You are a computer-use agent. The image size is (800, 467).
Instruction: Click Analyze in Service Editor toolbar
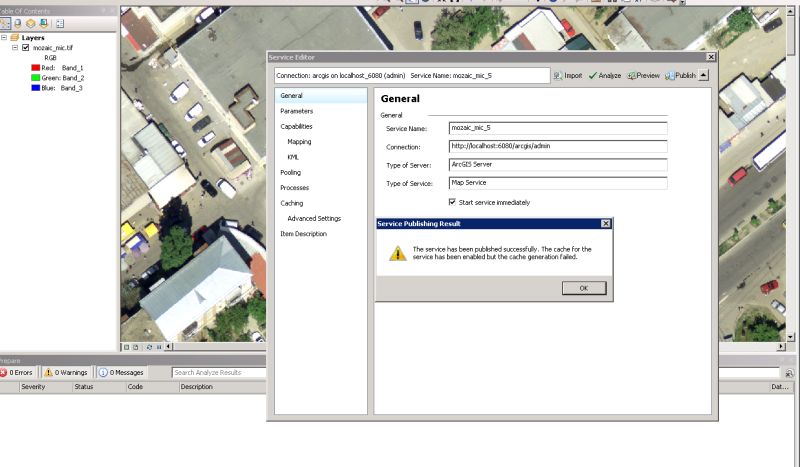point(605,76)
